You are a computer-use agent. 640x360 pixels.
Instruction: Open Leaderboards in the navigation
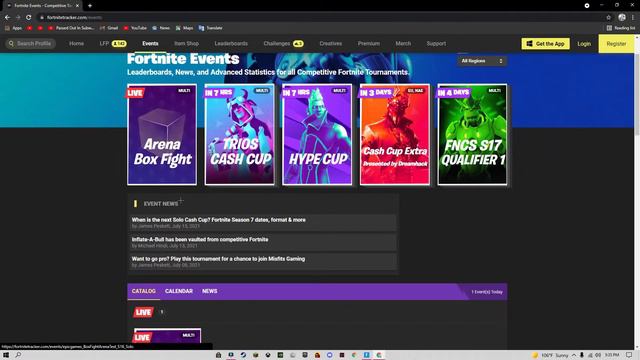pyautogui.click(x=231, y=44)
